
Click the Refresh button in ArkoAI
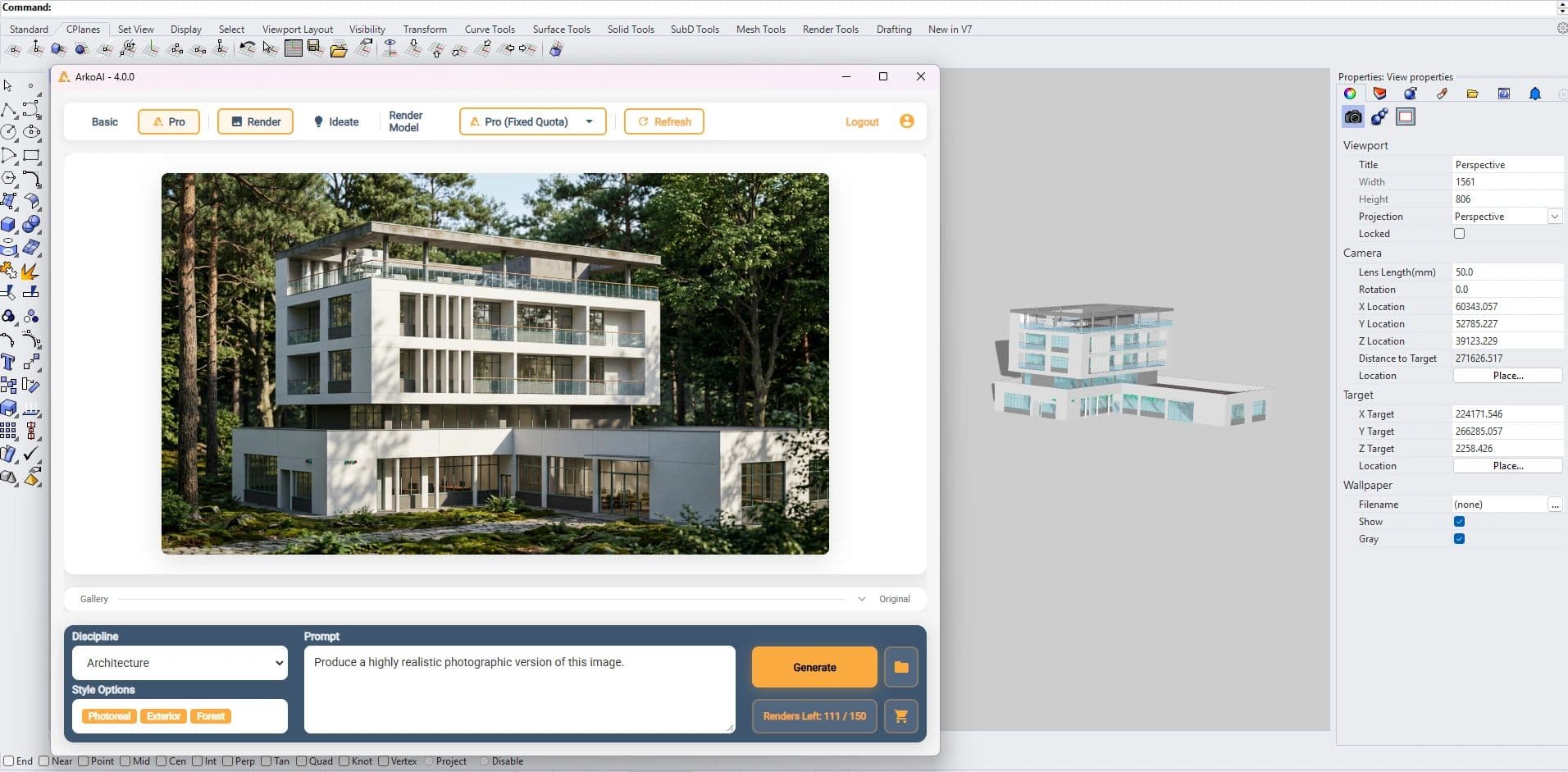[663, 121]
